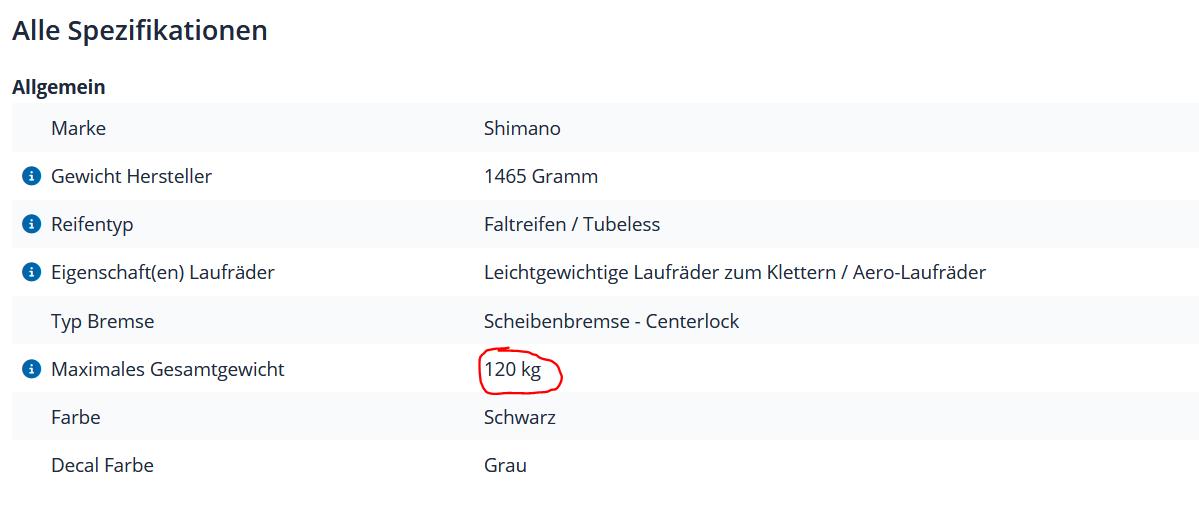Viewport: 1199px width, 509px height.
Task: Click the Faltreifen / Tubeless value
Action: click(572, 225)
